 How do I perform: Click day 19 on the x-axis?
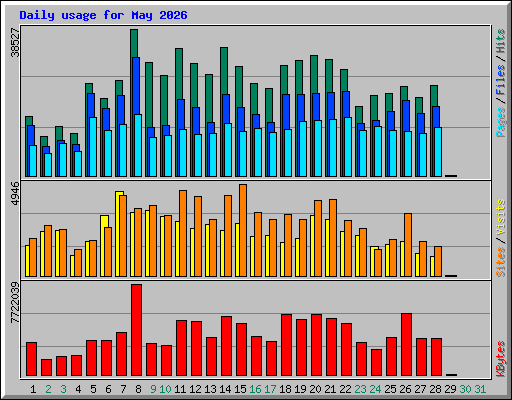click(300, 389)
